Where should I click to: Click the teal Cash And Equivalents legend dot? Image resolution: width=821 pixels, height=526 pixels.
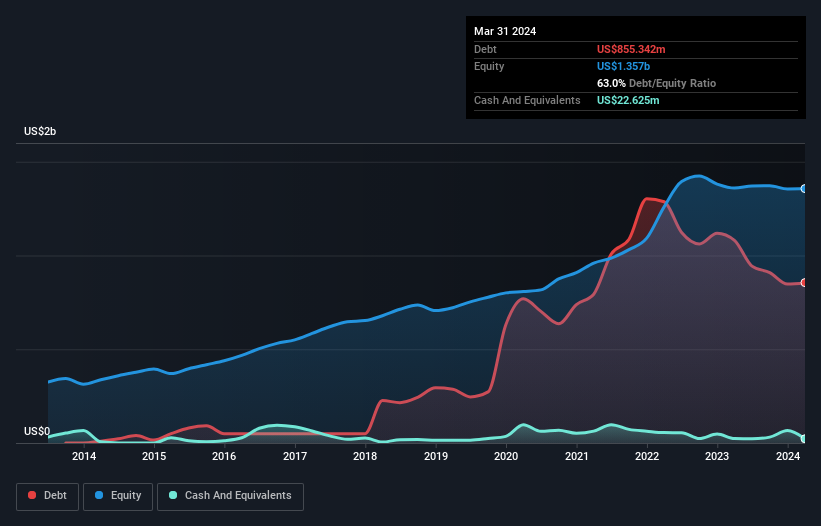173,495
